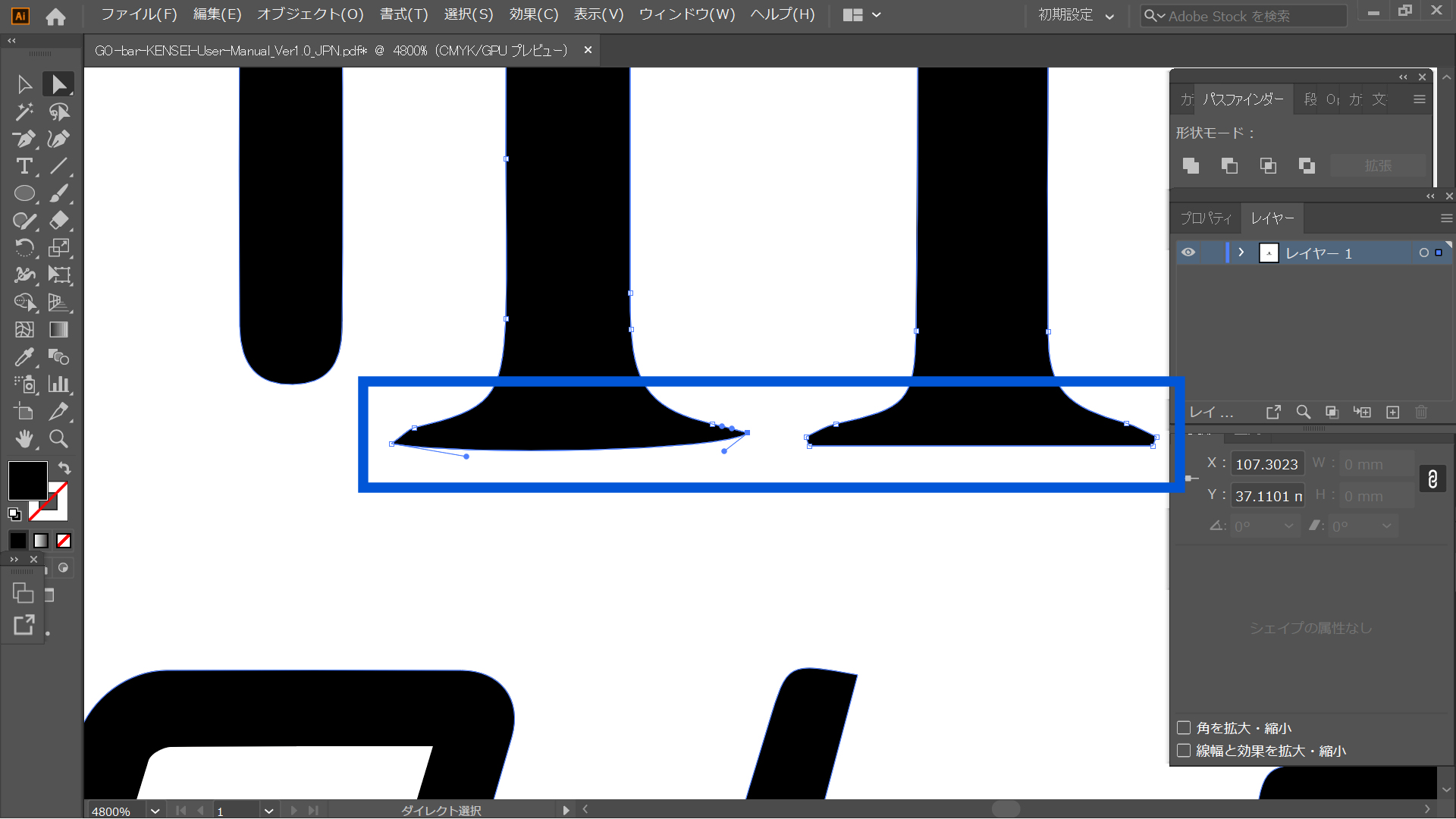Switch to the Properties tab
The image size is (1456, 819).
click(1206, 218)
